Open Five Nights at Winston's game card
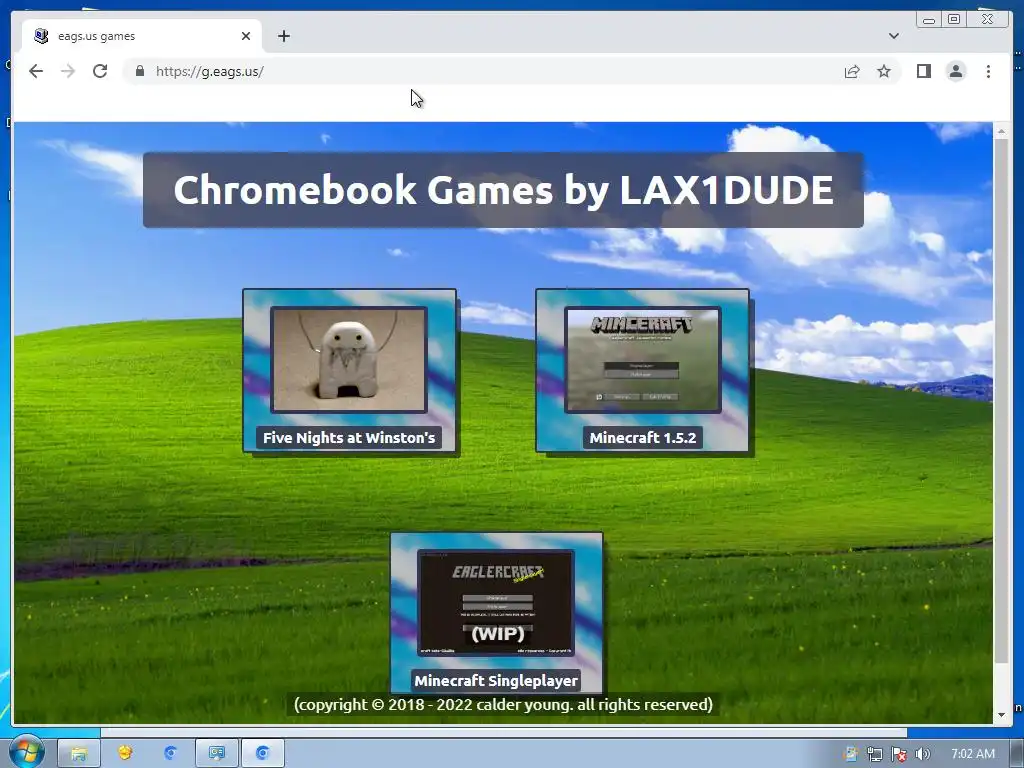The height and width of the screenshot is (768, 1024). coord(349,370)
